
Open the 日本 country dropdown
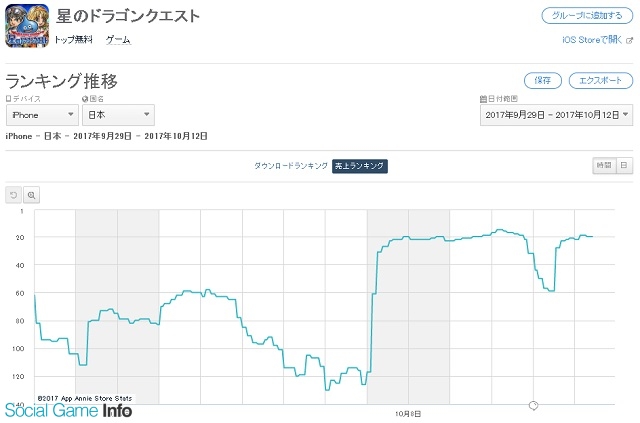point(118,115)
